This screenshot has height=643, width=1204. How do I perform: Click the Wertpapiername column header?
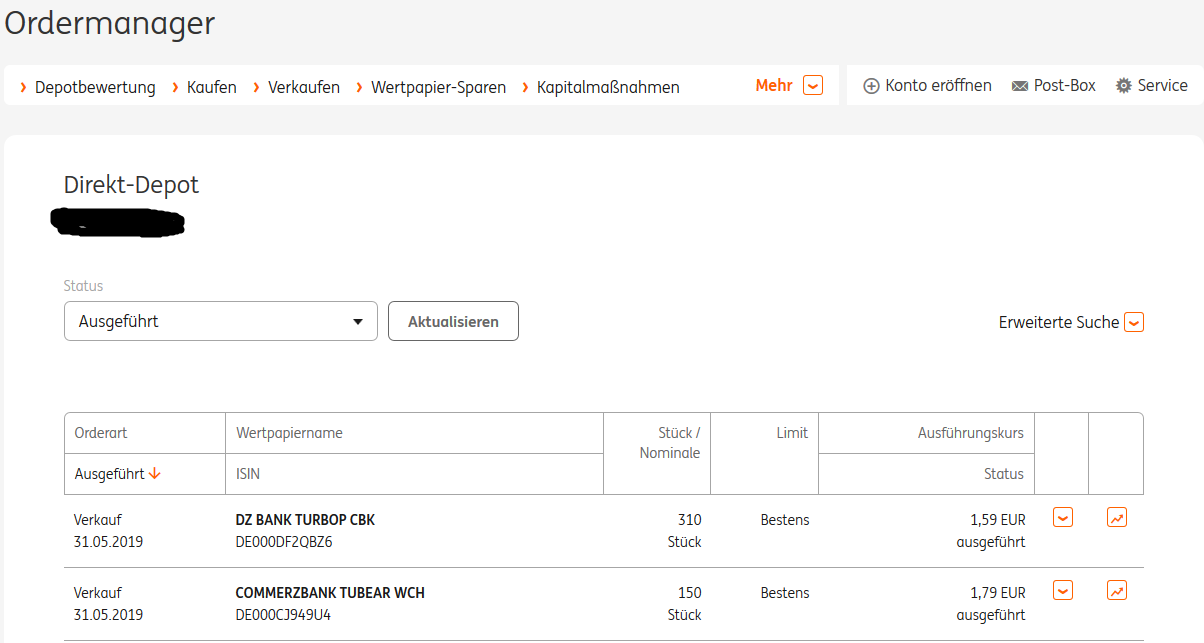point(289,433)
